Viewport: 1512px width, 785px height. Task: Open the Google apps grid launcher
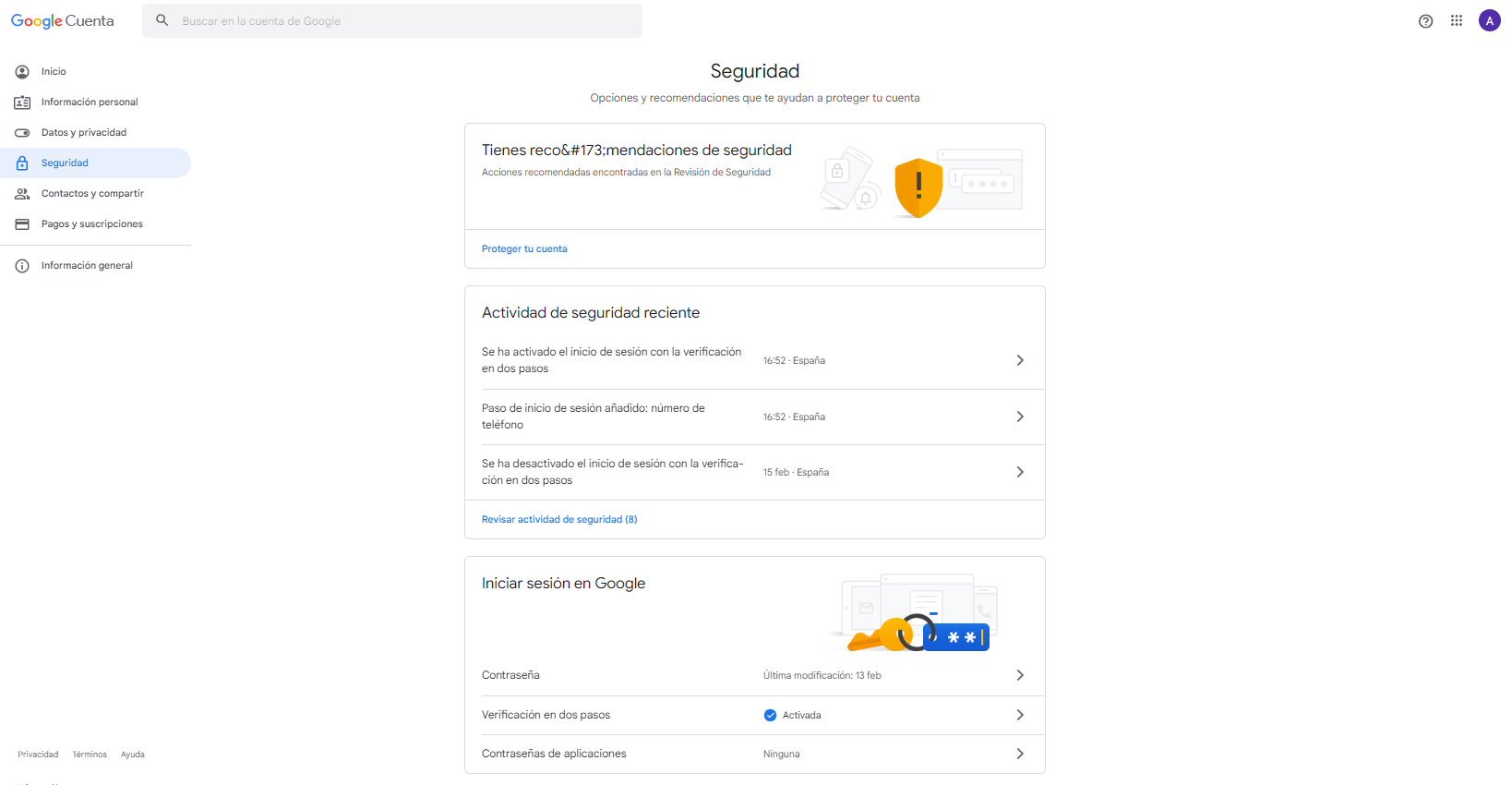[1457, 20]
